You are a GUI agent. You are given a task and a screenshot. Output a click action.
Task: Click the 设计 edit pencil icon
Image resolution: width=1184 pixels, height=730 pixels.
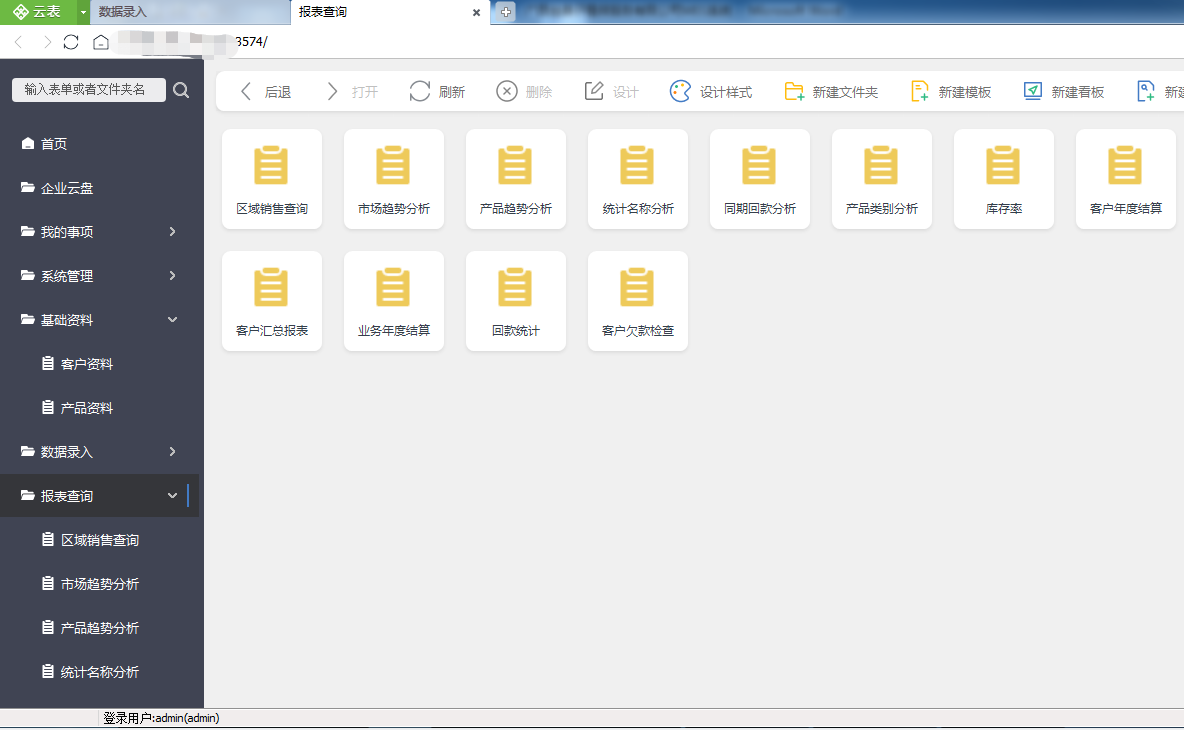594,91
